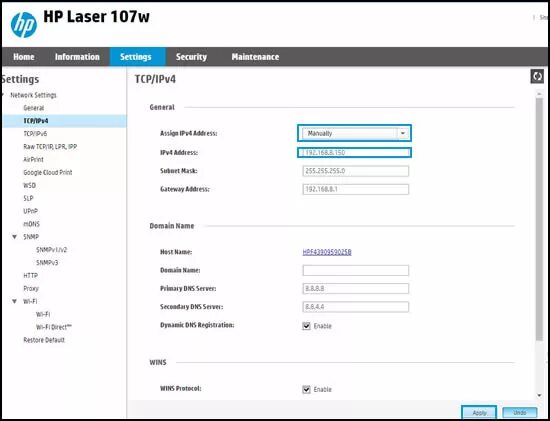The image size is (550, 421).
Task: Collapse the Wi-Fi tree node
Action: [15, 301]
